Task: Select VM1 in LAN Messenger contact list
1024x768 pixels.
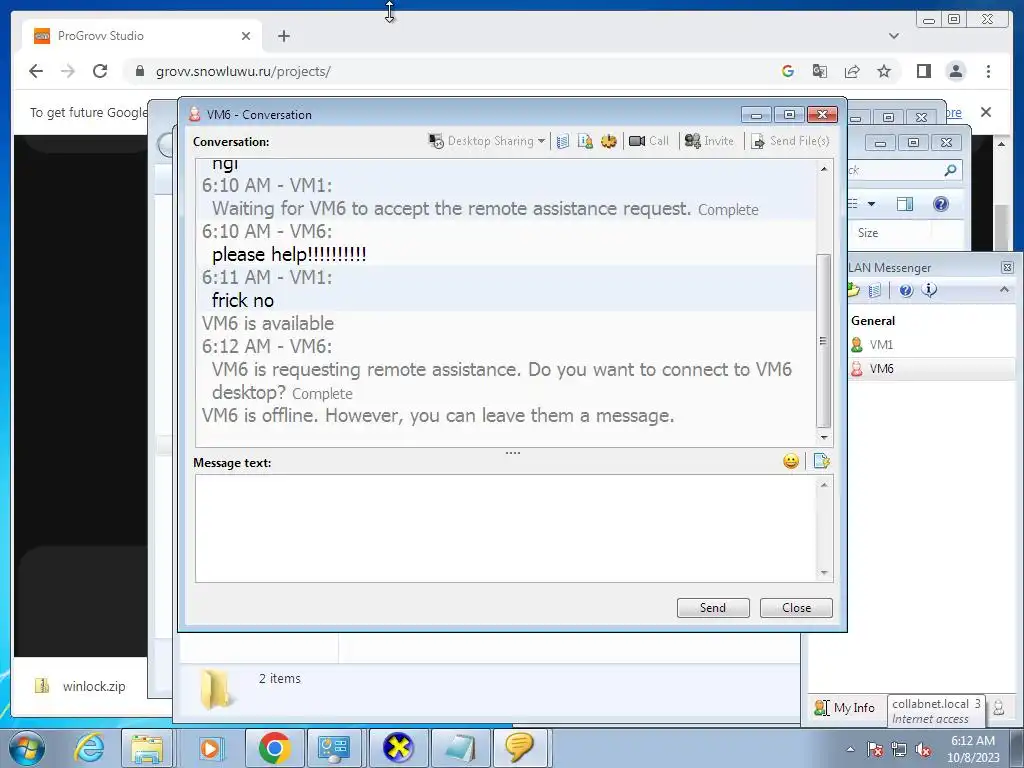Action: pos(881,345)
